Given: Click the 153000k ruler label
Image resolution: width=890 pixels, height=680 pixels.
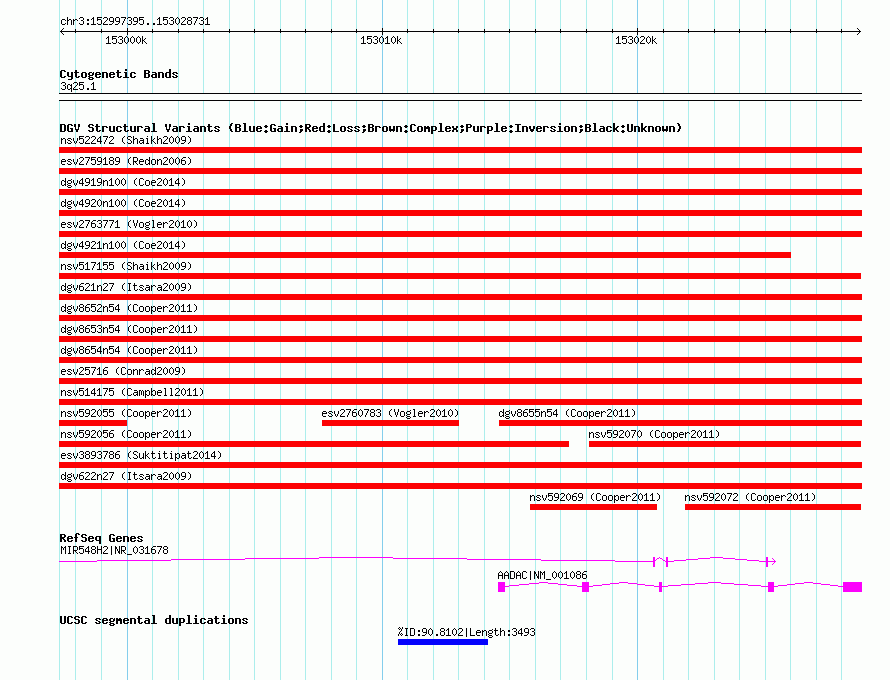Looking at the screenshot, I should point(126,40).
